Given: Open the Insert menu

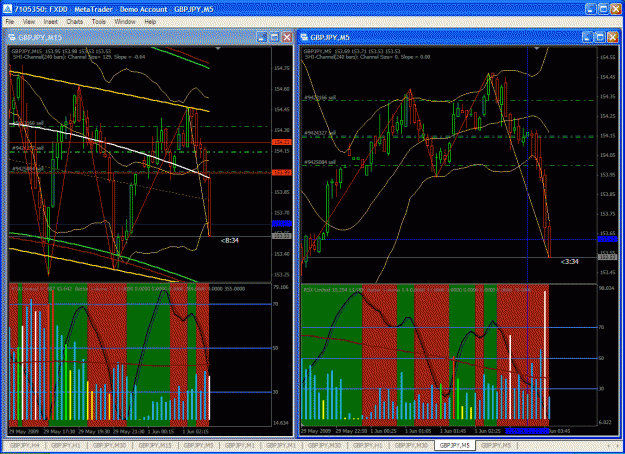Looking at the screenshot, I should (51, 22).
